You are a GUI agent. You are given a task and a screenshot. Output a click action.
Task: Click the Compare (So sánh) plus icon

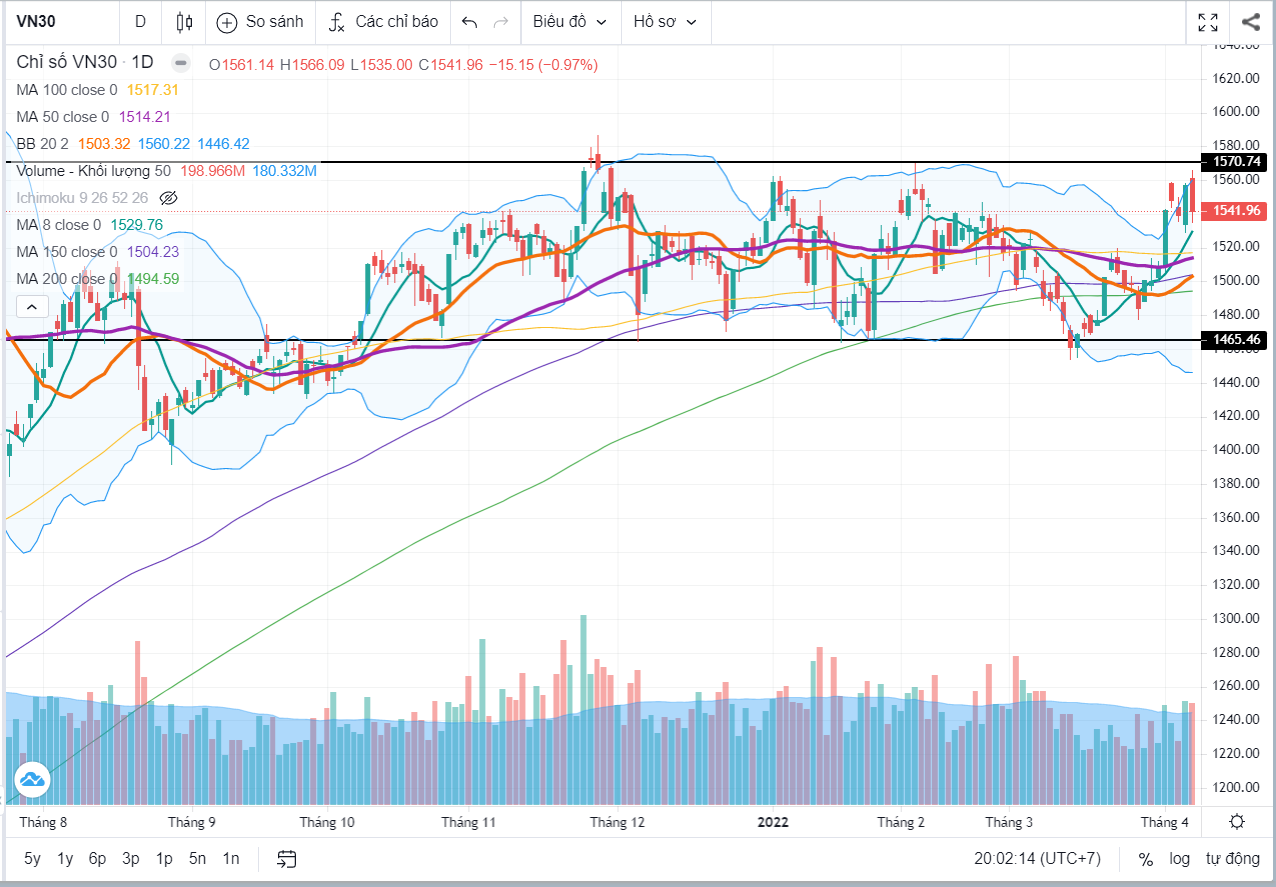227,22
